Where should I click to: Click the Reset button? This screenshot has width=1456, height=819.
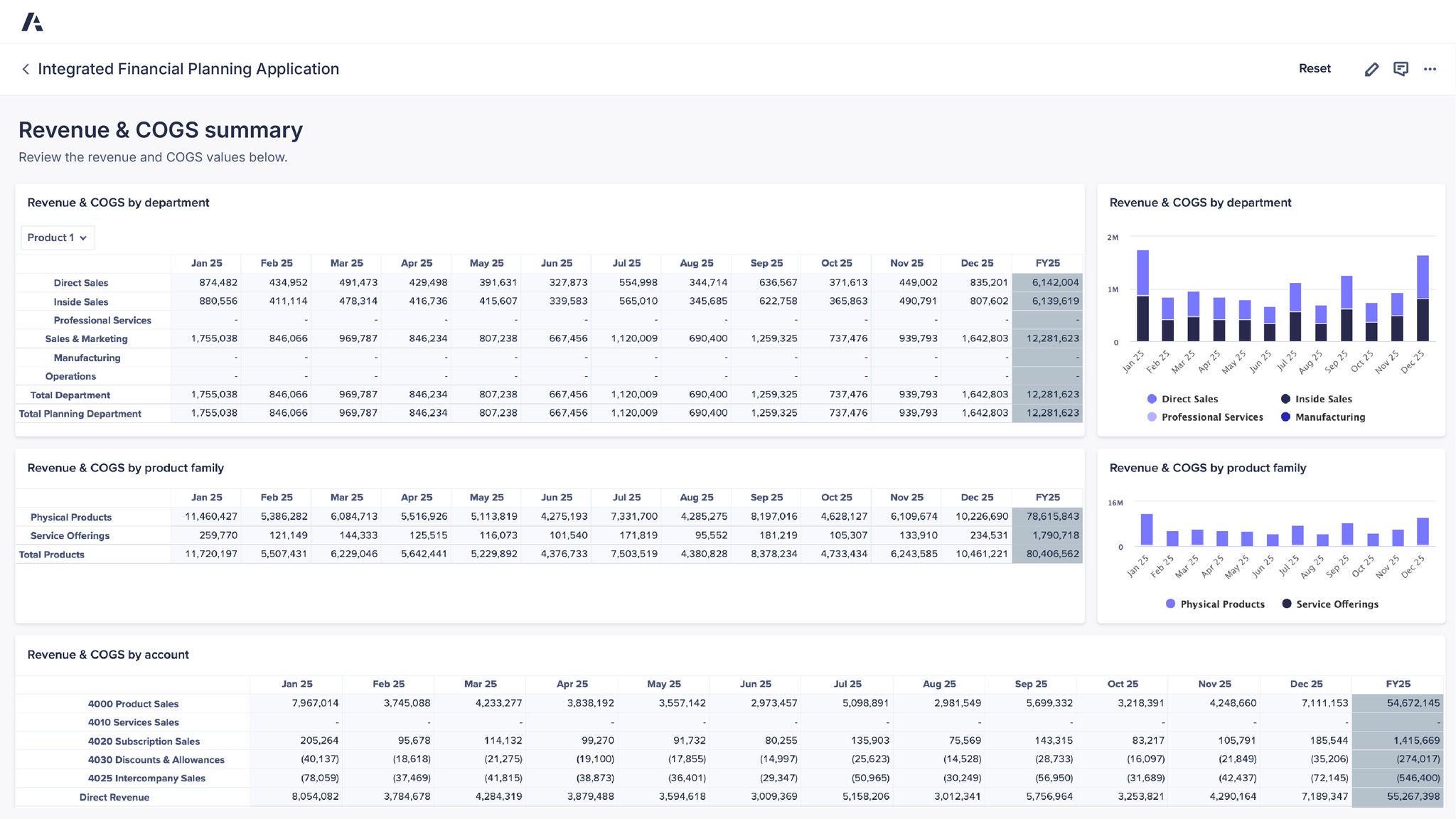pos(1315,68)
